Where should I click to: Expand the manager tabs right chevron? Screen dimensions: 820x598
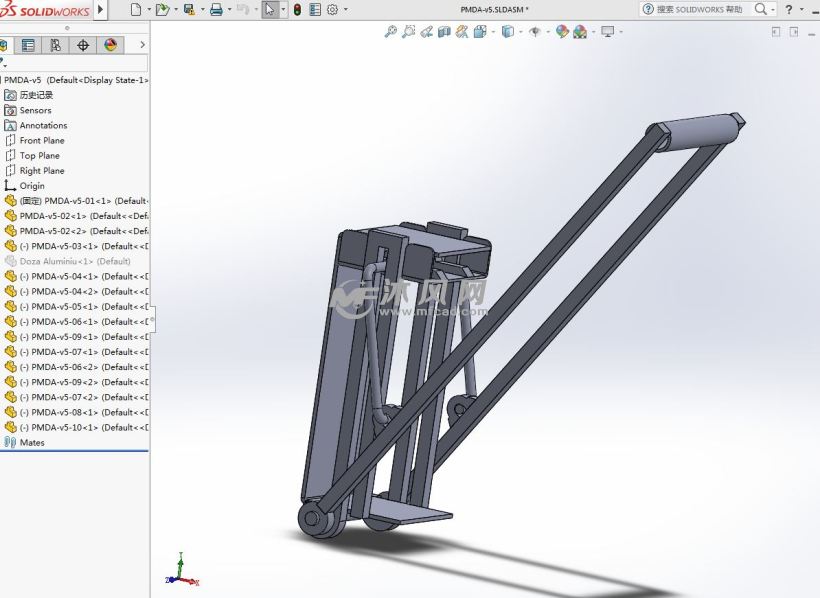tap(142, 45)
